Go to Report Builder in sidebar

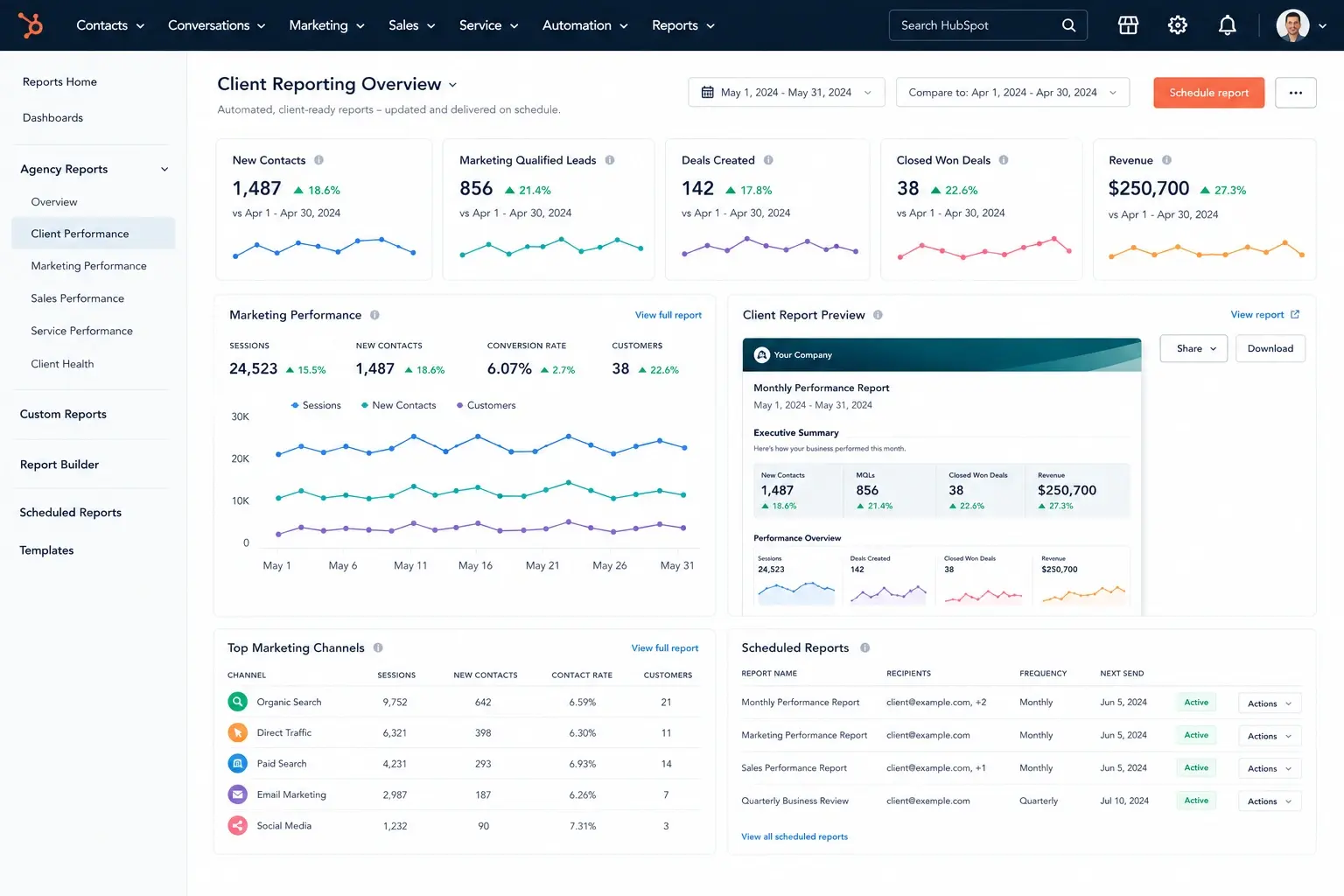coord(59,465)
